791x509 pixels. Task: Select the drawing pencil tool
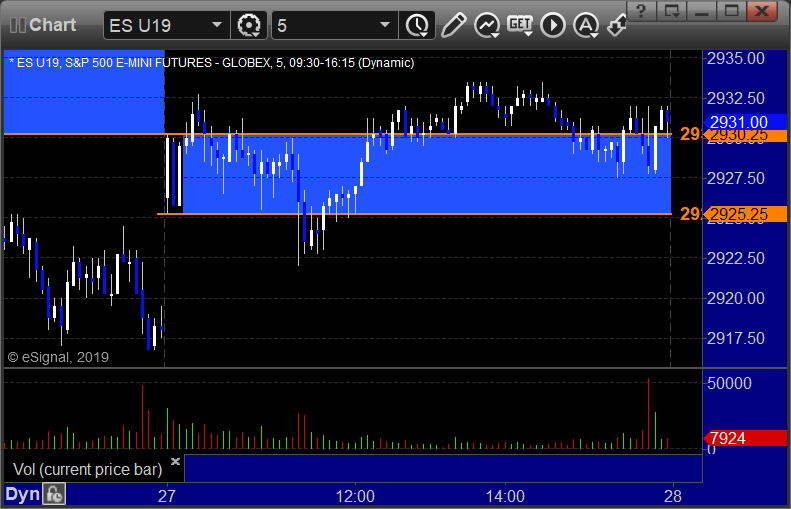tap(453, 25)
